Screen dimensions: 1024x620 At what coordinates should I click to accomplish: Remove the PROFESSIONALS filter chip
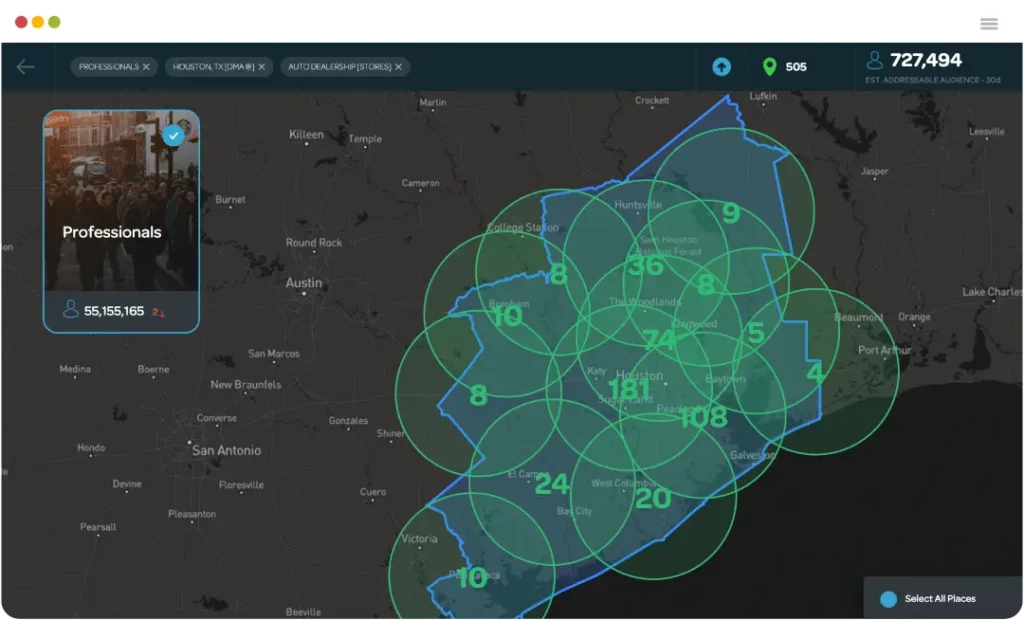[x=146, y=67]
